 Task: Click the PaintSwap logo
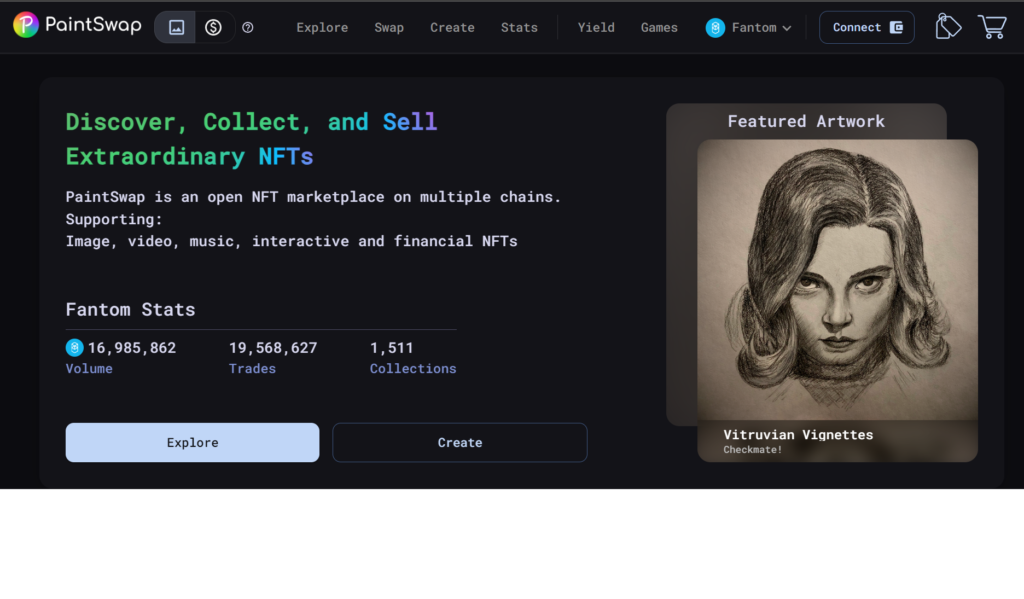pyautogui.click(x=77, y=25)
